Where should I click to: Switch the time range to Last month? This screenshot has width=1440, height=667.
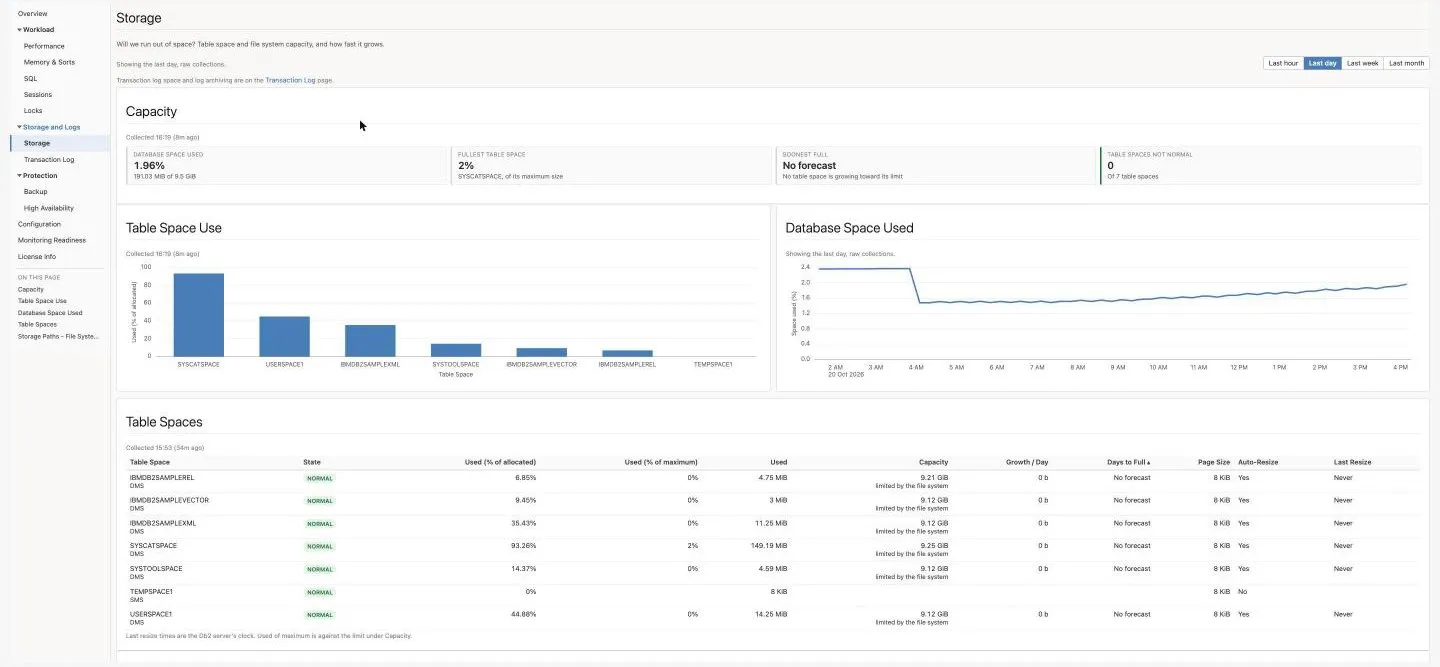point(1406,63)
